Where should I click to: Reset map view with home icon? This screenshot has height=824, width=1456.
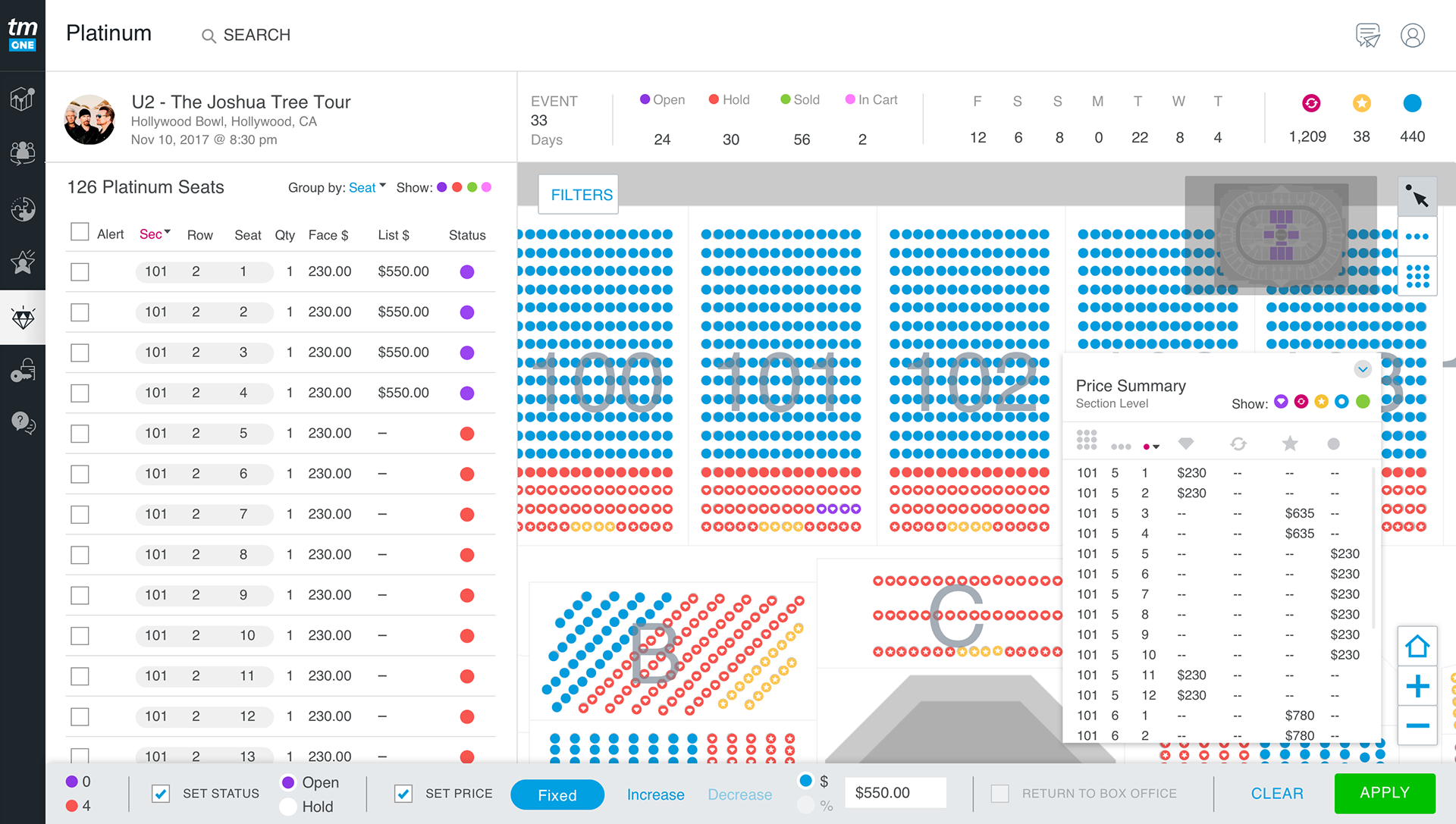[1417, 647]
